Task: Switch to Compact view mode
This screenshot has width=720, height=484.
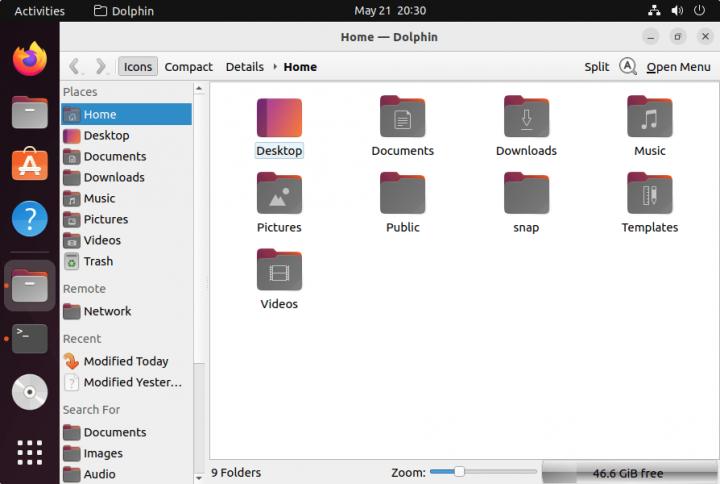Action: tap(188, 67)
